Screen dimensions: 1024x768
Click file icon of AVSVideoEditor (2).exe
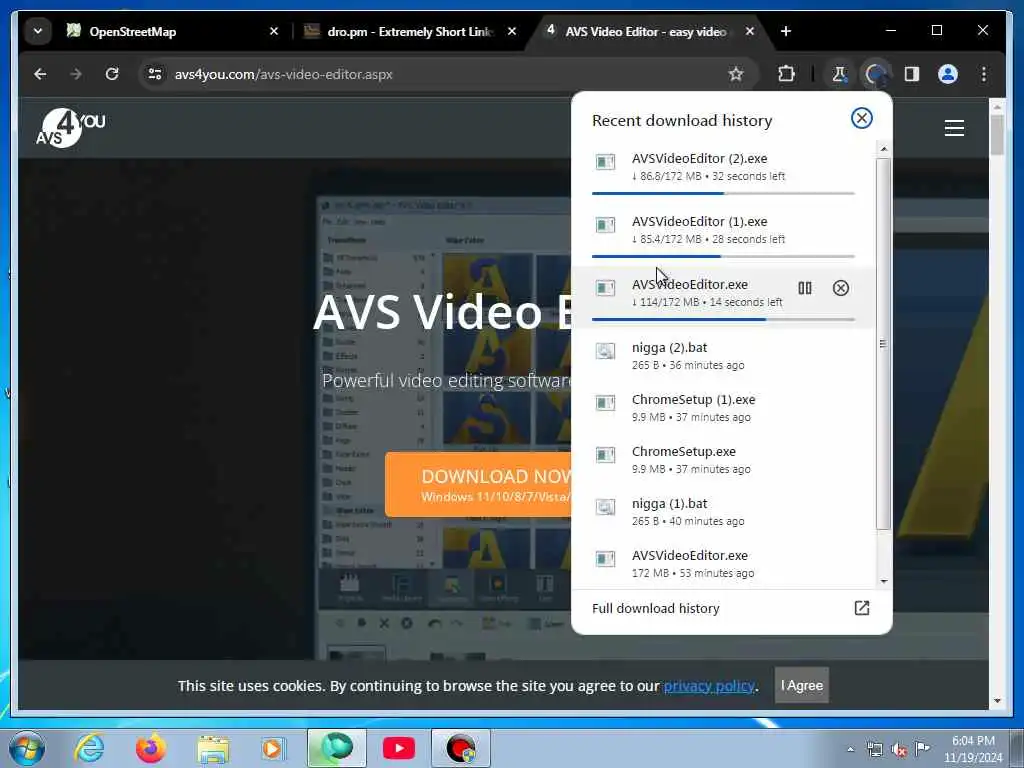(x=605, y=162)
